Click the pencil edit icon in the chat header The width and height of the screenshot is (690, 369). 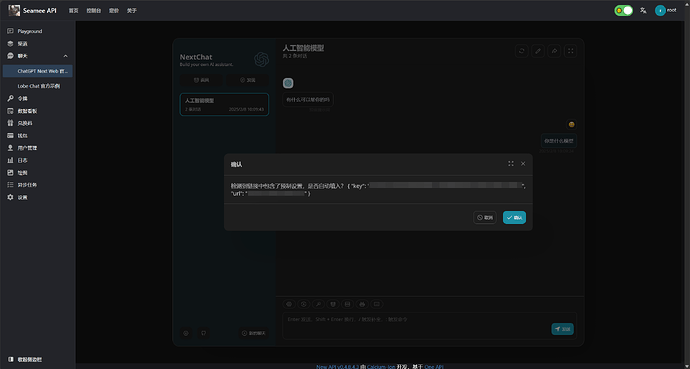(x=538, y=51)
